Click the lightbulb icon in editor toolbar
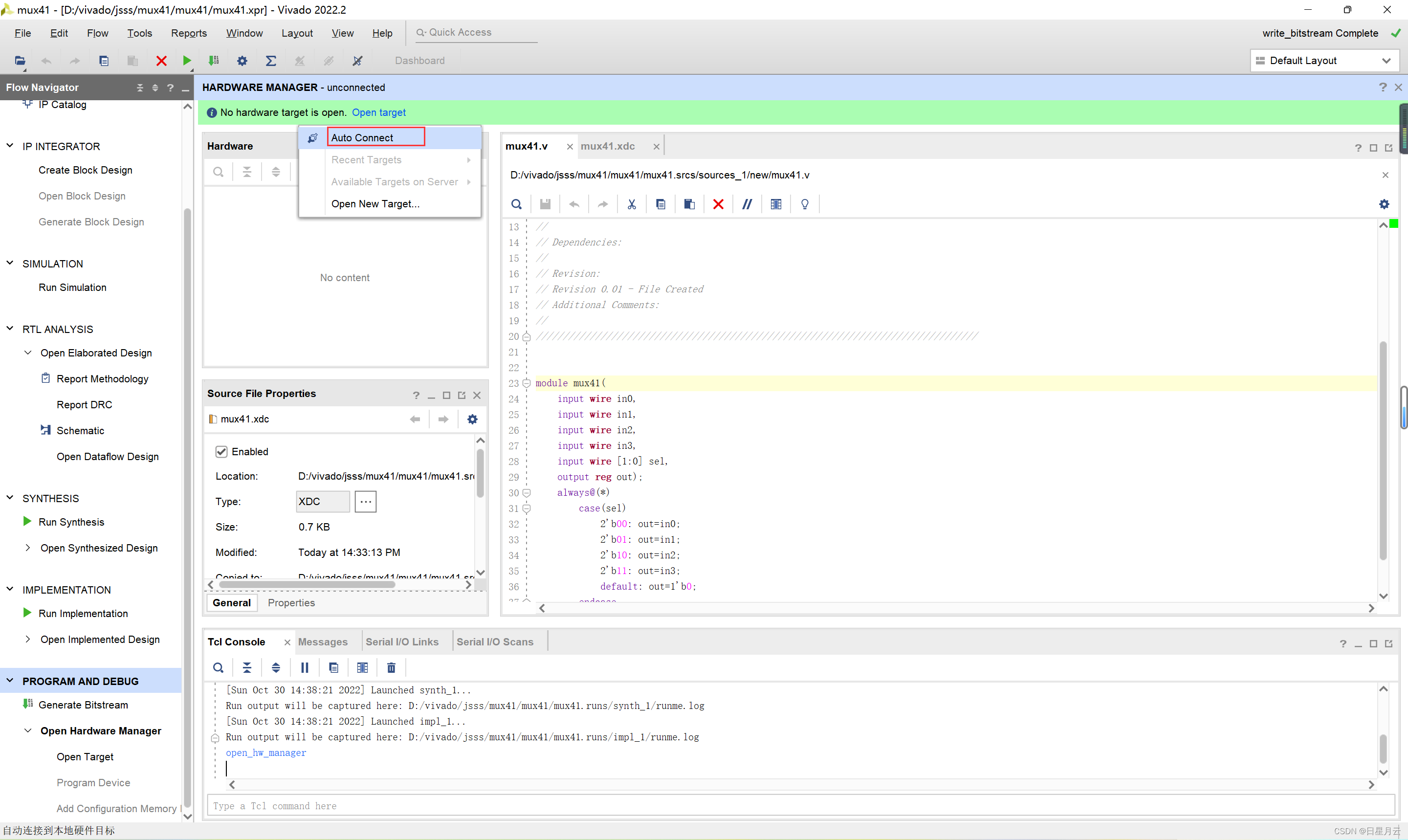The image size is (1408, 840). click(x=805, y=204)
